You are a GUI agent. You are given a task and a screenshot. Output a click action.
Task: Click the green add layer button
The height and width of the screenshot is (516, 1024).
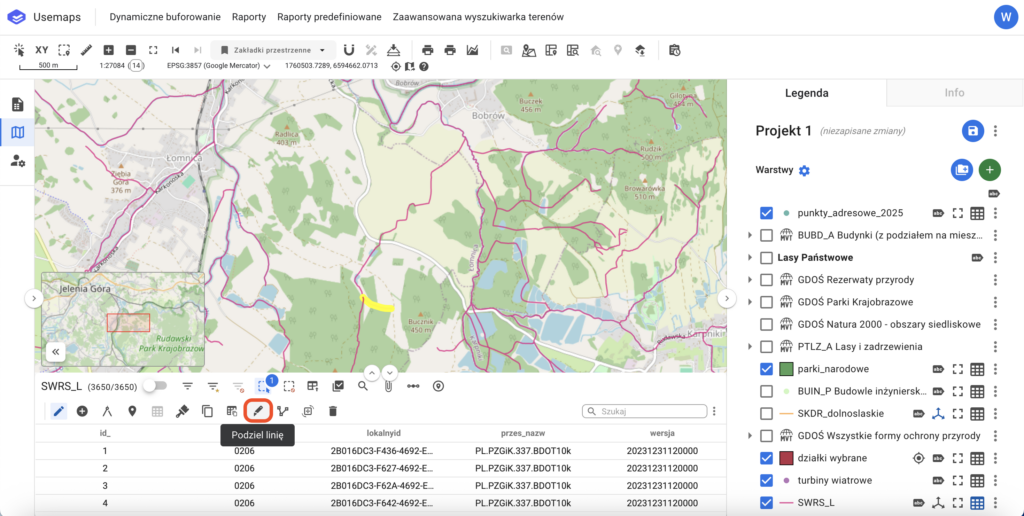[989, 170]
